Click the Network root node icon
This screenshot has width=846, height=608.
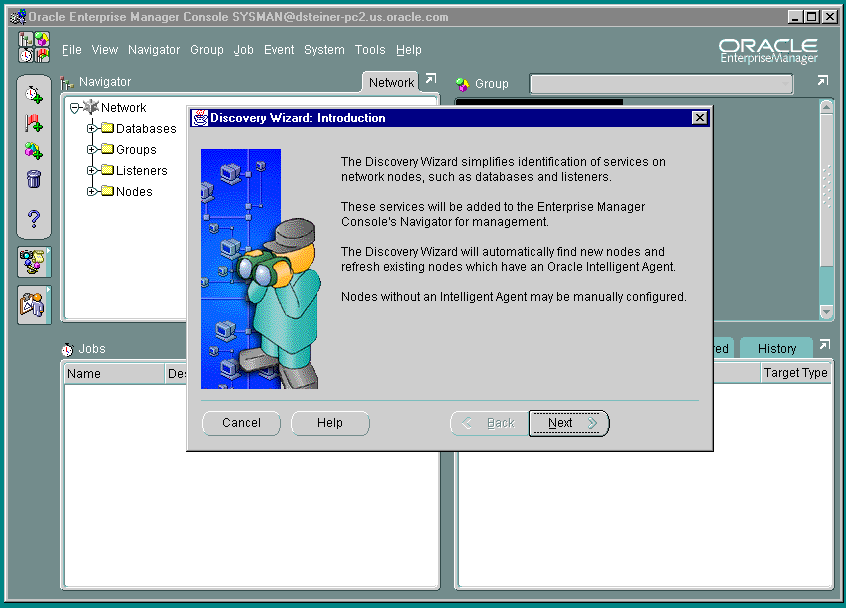tap(91, 107)
